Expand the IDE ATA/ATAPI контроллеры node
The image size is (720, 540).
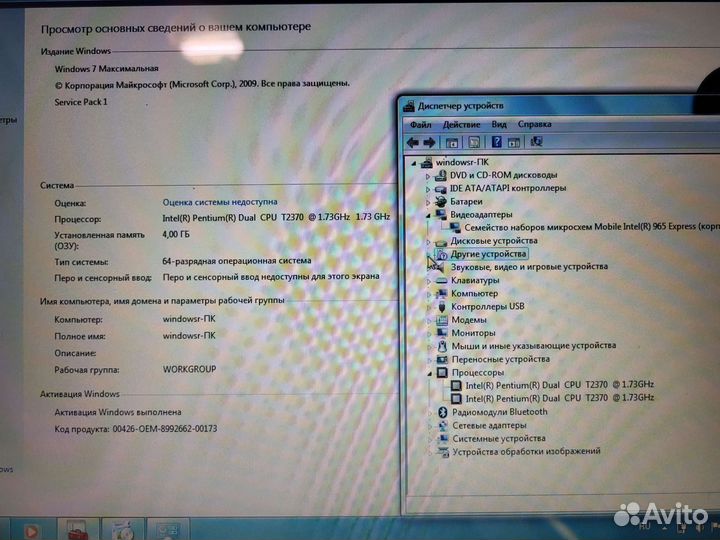pos(428,189)
